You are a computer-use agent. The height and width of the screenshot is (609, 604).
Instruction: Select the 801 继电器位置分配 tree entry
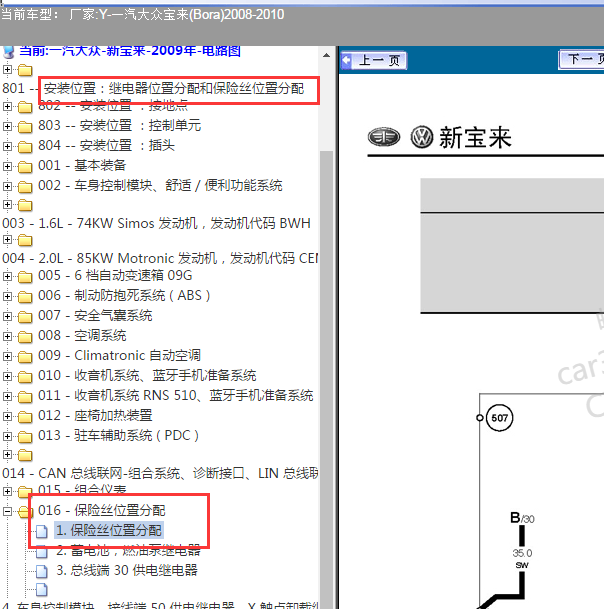tap(153, 89)
